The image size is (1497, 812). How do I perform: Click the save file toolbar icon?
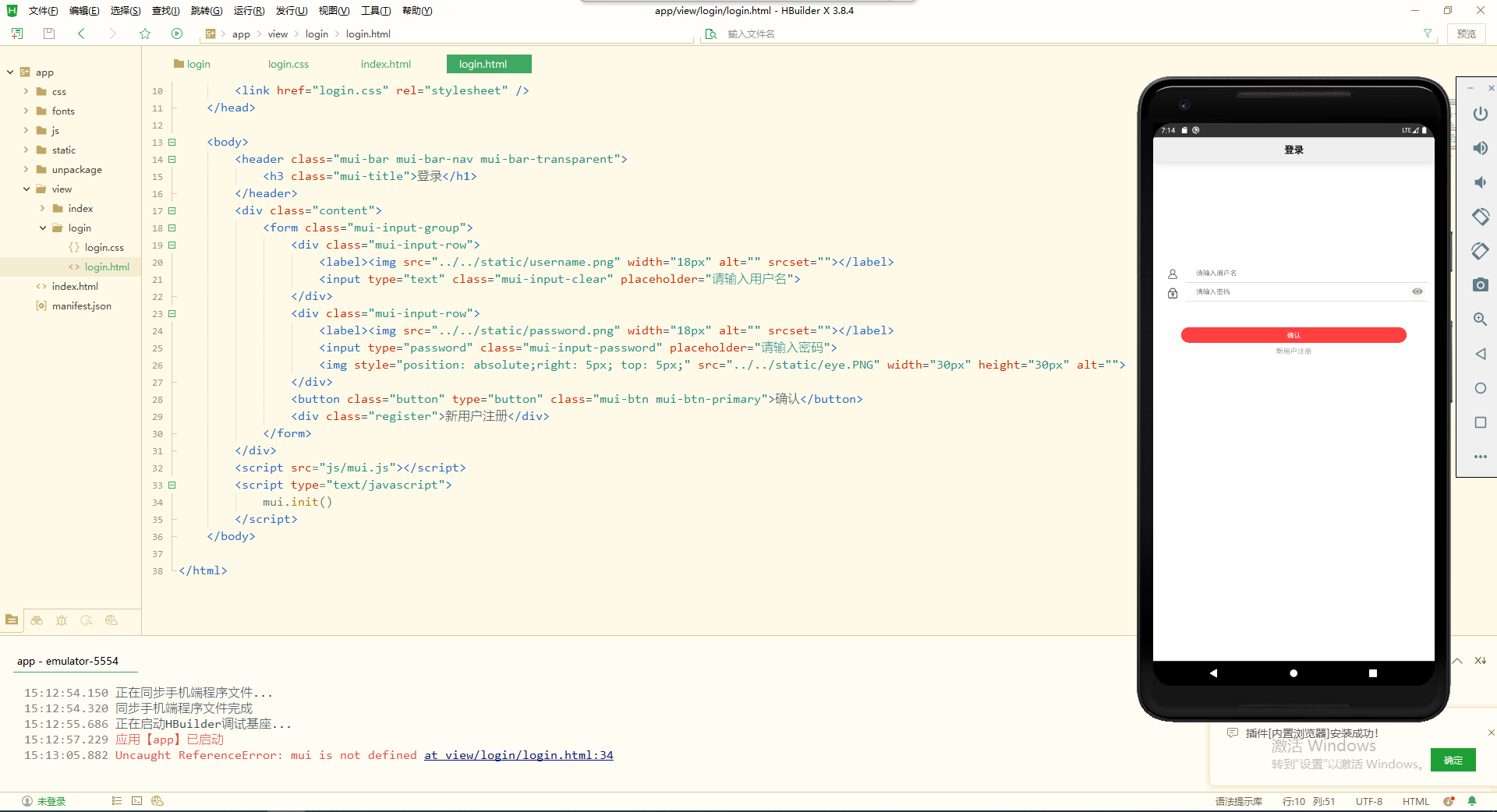49,34
